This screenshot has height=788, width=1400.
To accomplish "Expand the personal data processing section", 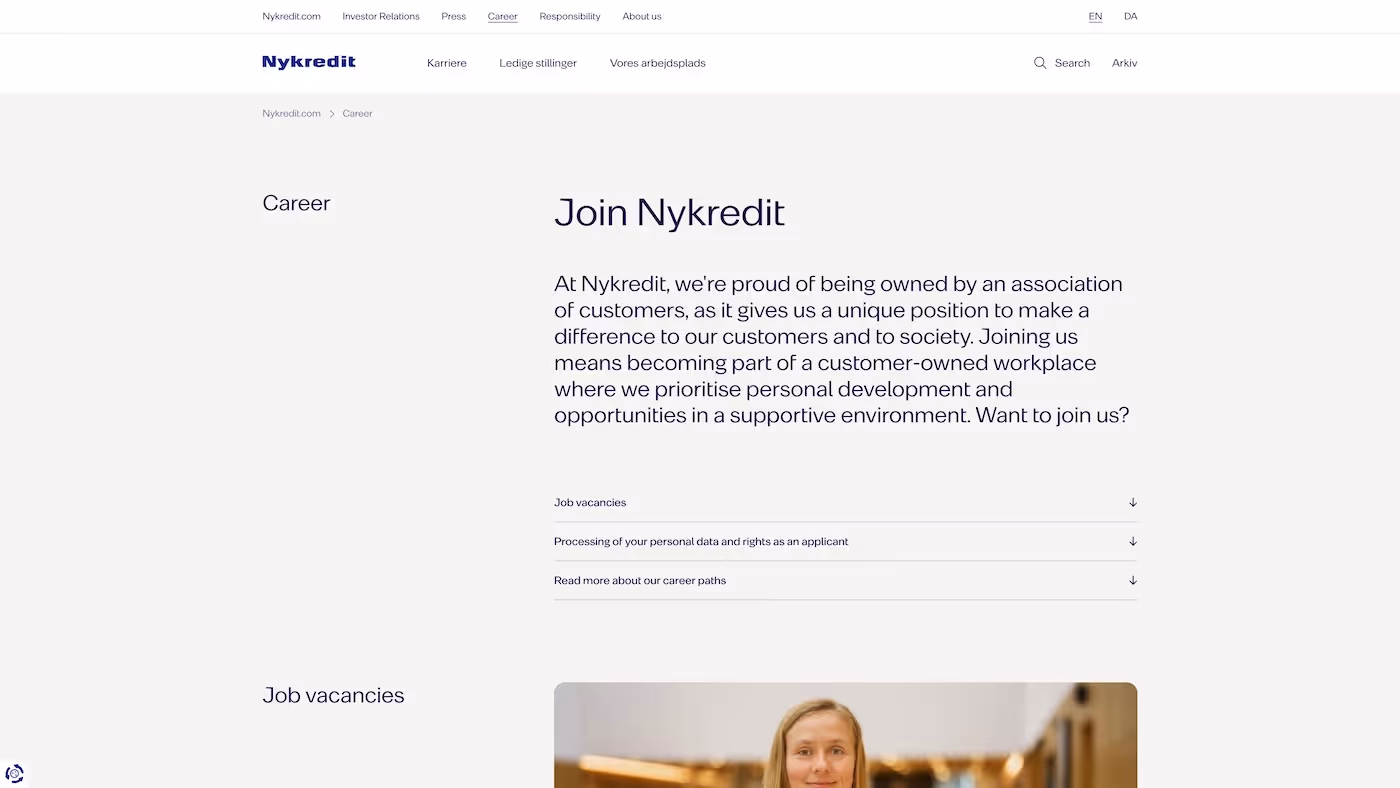I will 1131,539.
